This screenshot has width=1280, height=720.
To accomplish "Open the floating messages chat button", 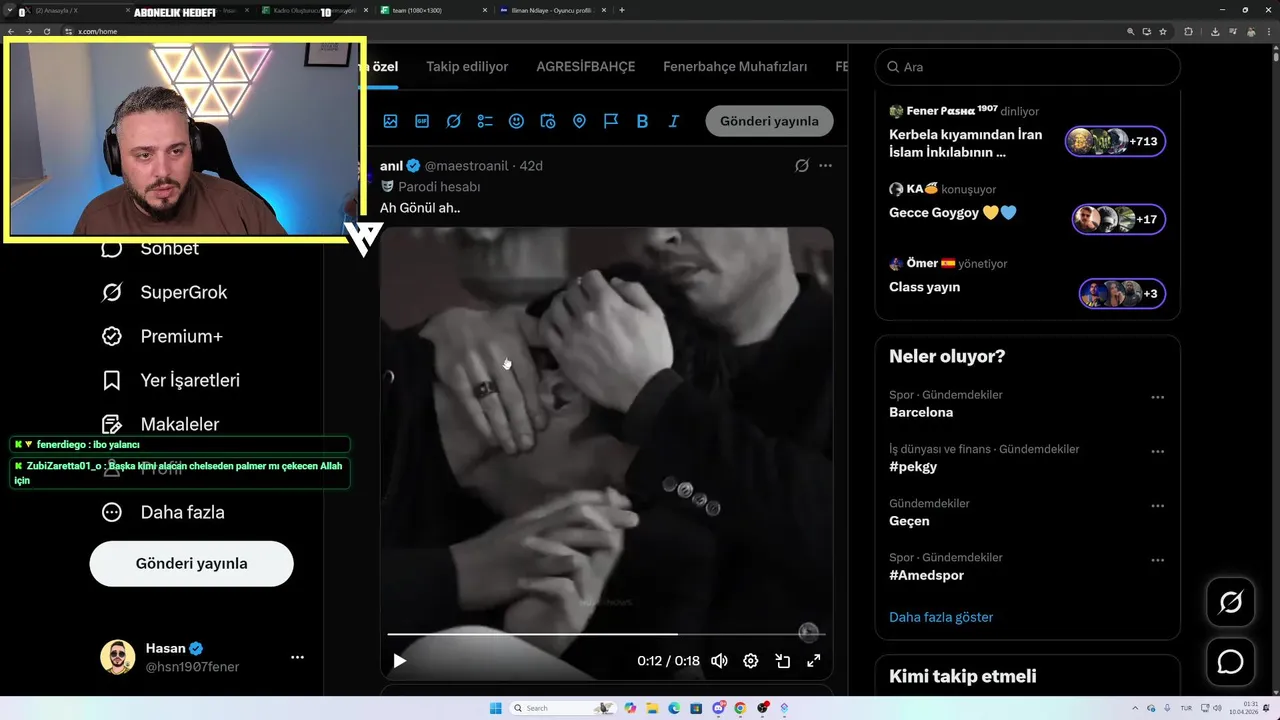I will [x=1230, y=662].
